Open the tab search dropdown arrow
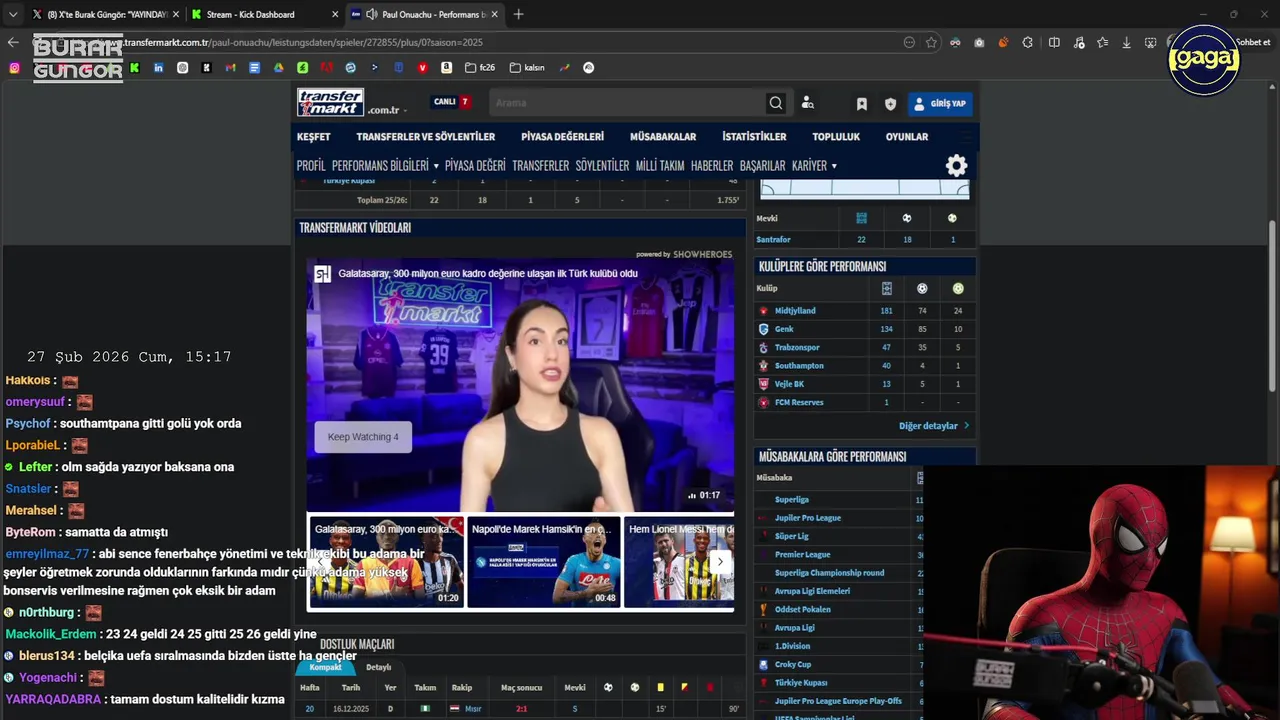Viewport: 1280px width, 720px height. pyautogui.click(x=13, y=14)
